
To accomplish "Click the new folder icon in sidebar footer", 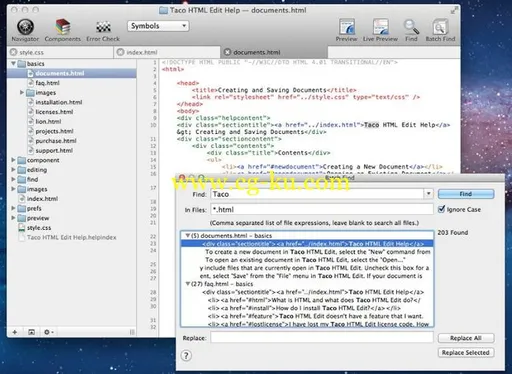I will click(31, 332).
